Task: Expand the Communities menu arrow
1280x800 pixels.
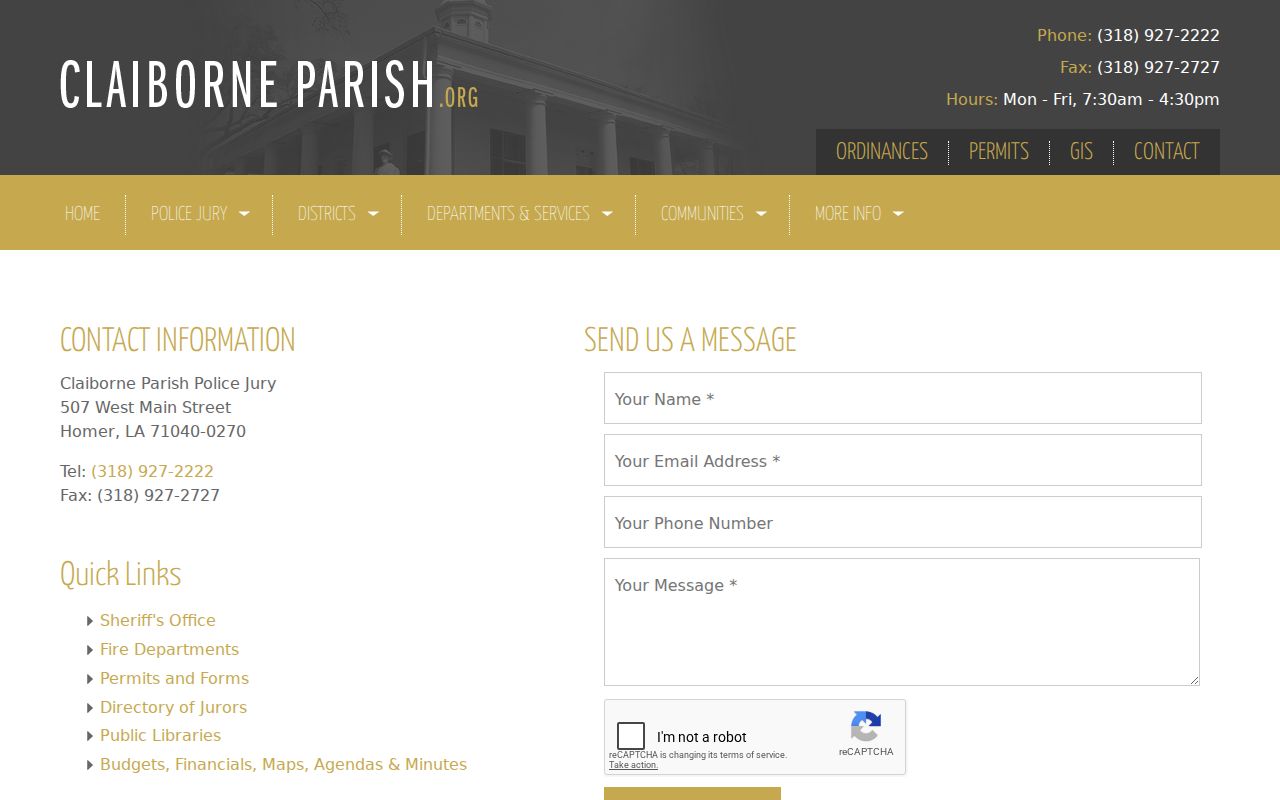Action: 761,214
